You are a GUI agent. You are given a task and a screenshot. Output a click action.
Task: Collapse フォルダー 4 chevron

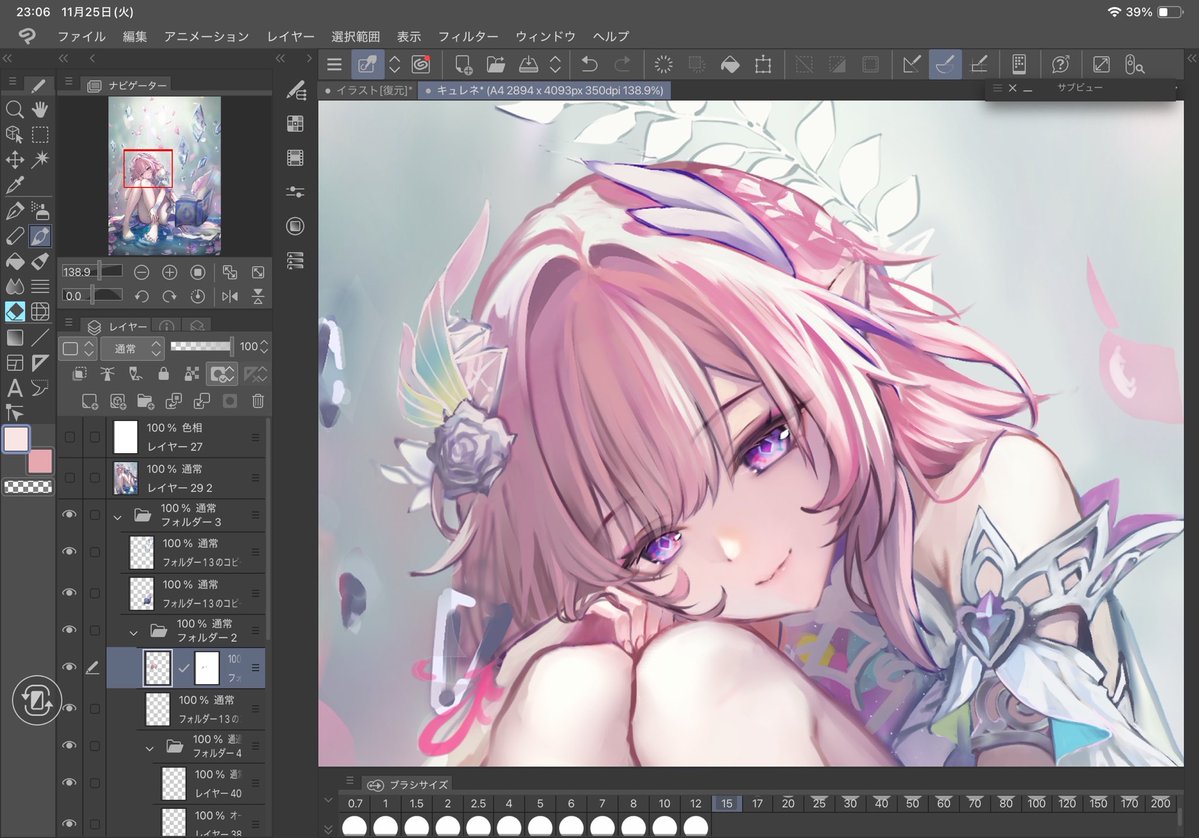(x=150, y=749)
